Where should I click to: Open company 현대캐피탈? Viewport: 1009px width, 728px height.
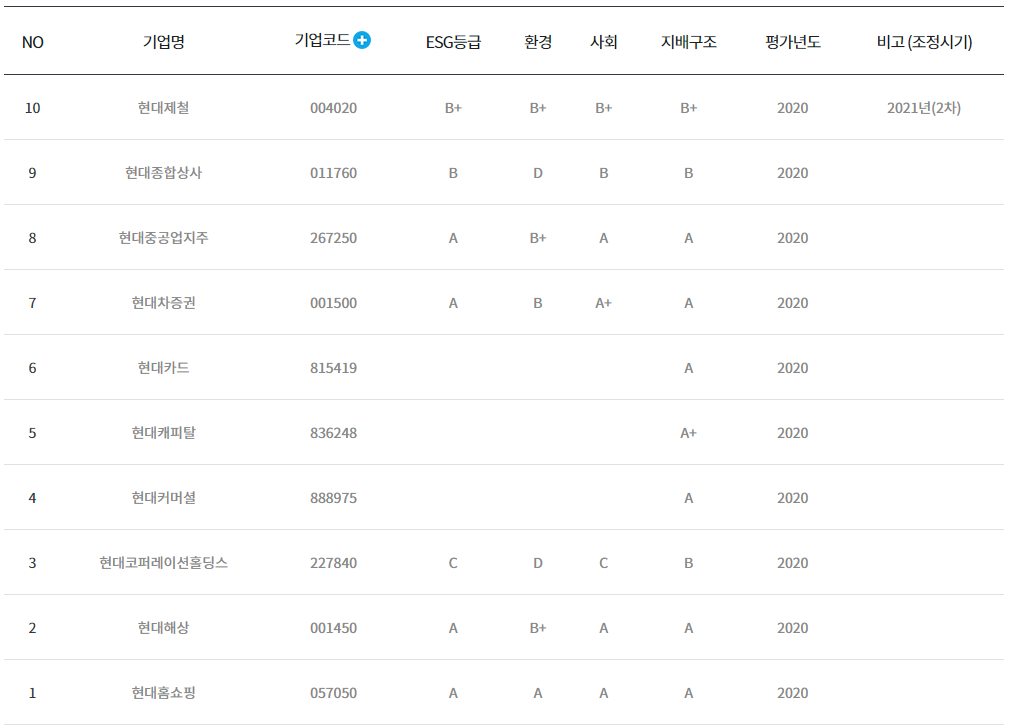163,433
